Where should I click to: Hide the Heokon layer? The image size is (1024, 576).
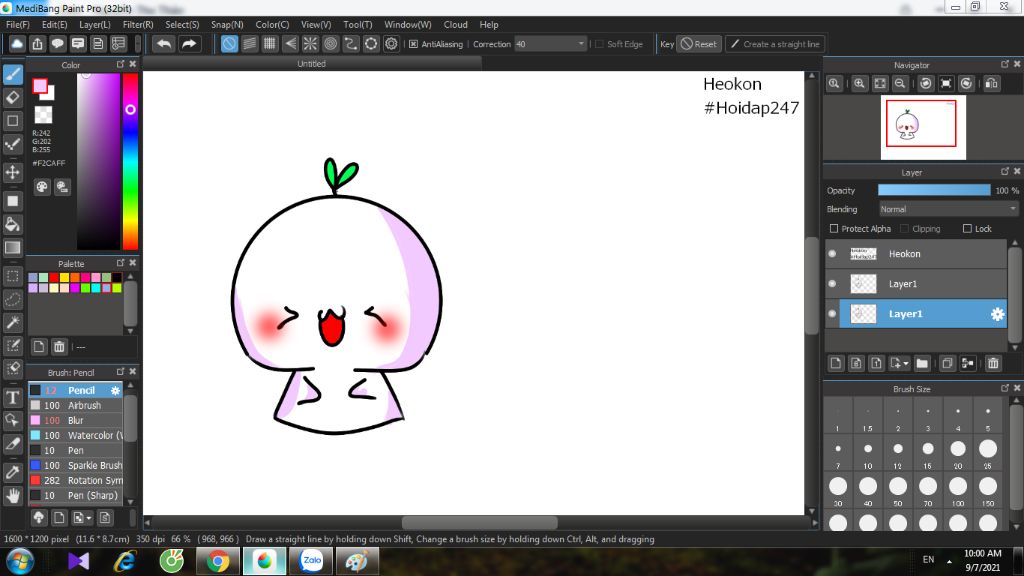pos(832,254)
